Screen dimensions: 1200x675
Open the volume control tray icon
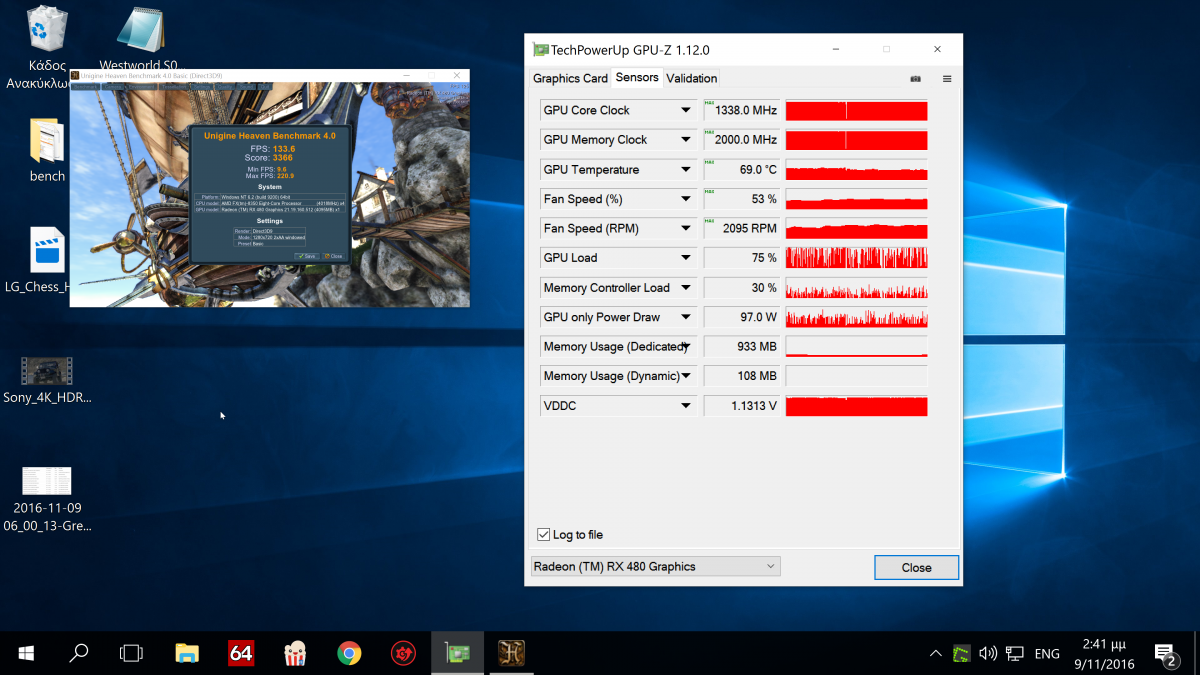click(x=988, y=654)
